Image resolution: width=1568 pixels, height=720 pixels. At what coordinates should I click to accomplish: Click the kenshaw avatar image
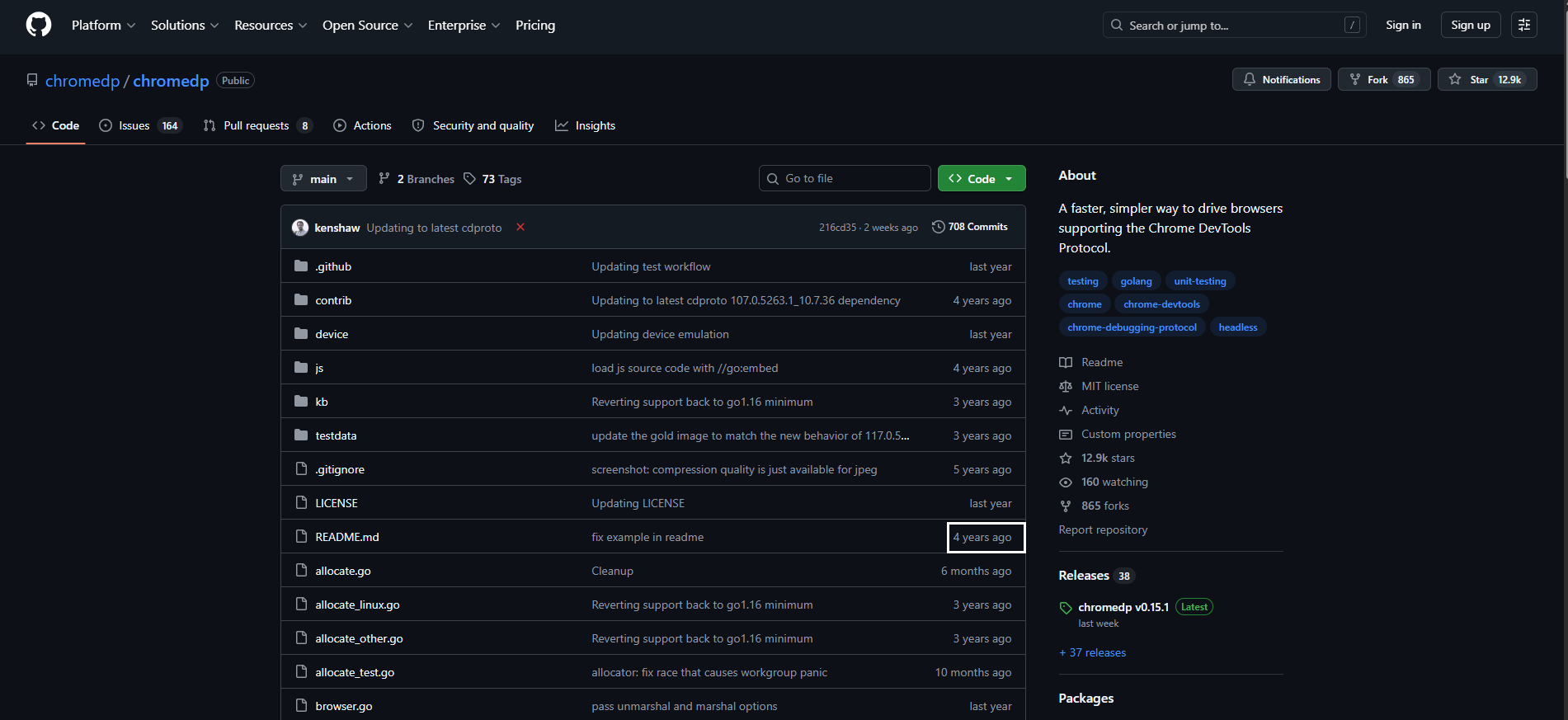pos(300,228)
